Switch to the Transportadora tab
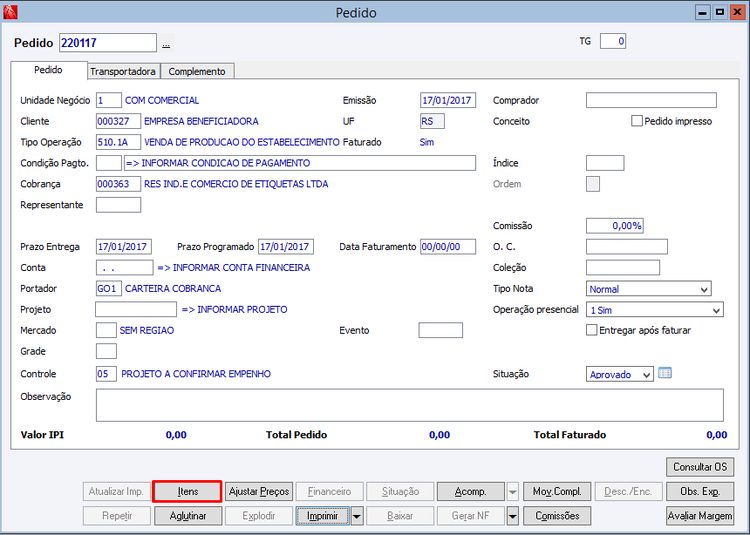This screenshot has height=535, width=750. tap(123, 71)
